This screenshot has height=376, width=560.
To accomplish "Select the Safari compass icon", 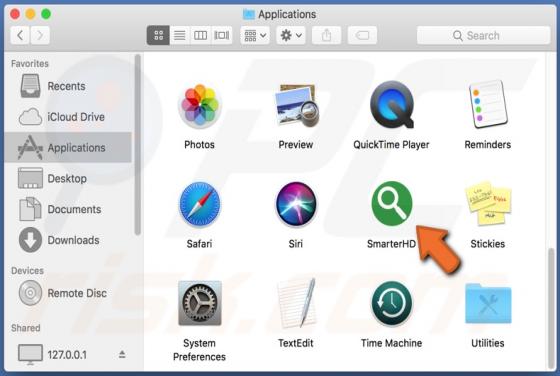I will pyautogui.click(x=200, y=205).
